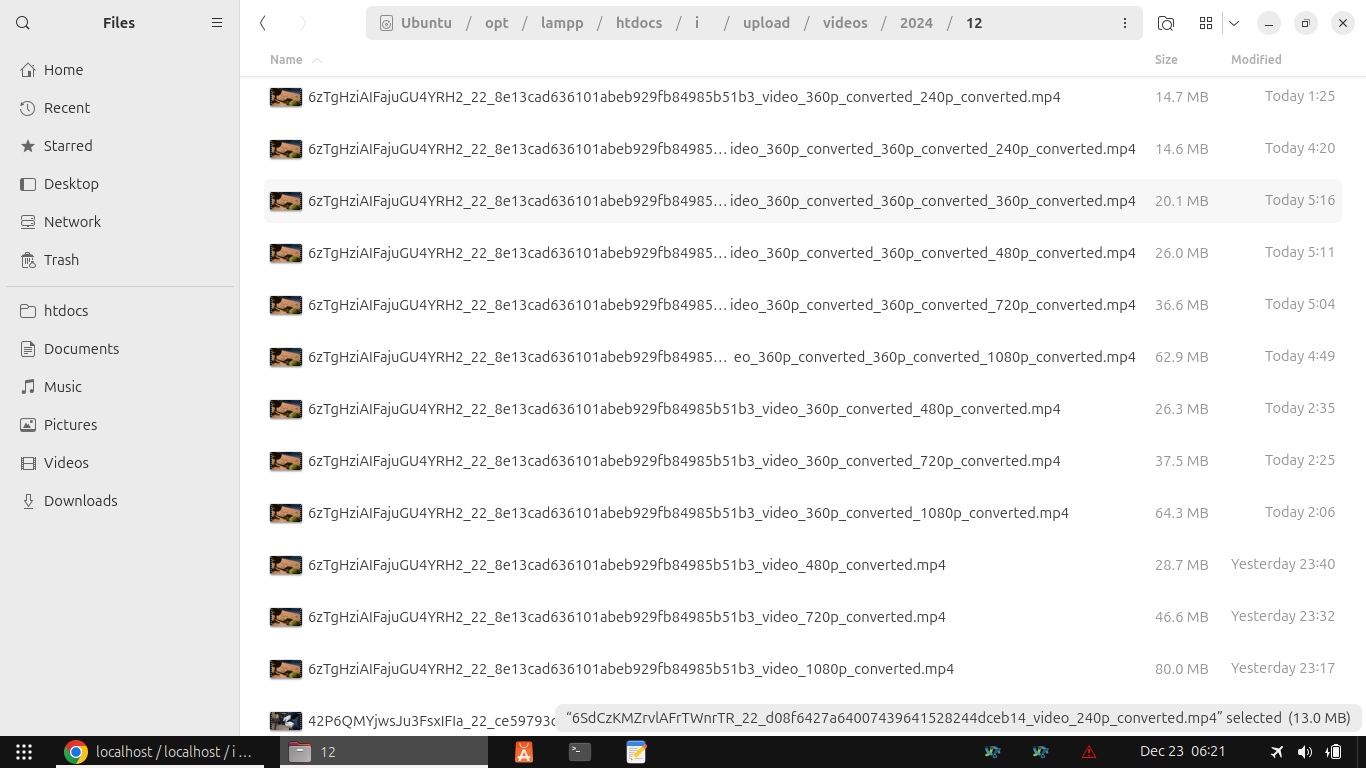
Task: Navigate to Ubuntu in path bar
Action: coord(416,23)
